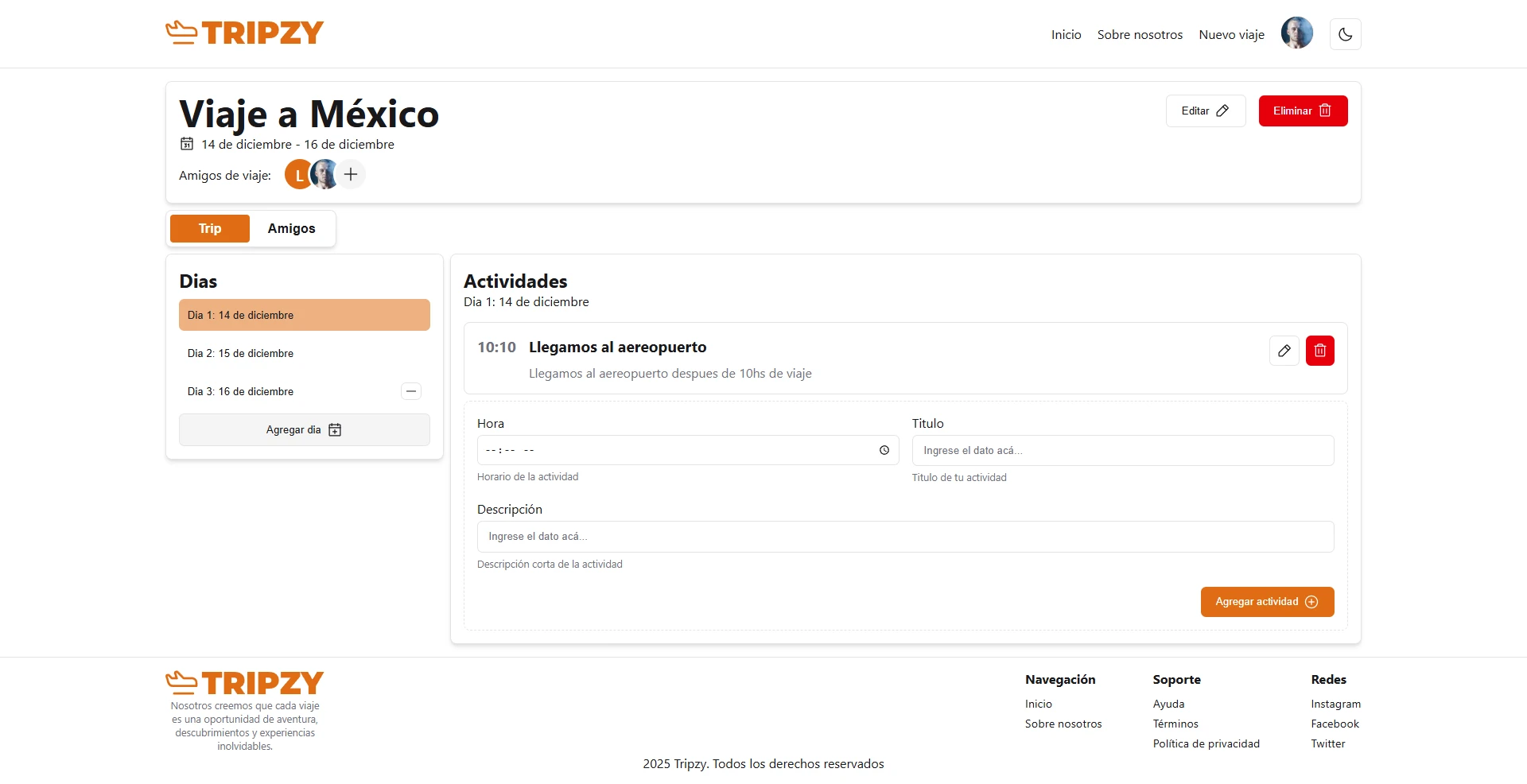Click the Tripzy crown logo in the header
The image size is (1527, 784).
pyautogui.click(x=182, y=32)
